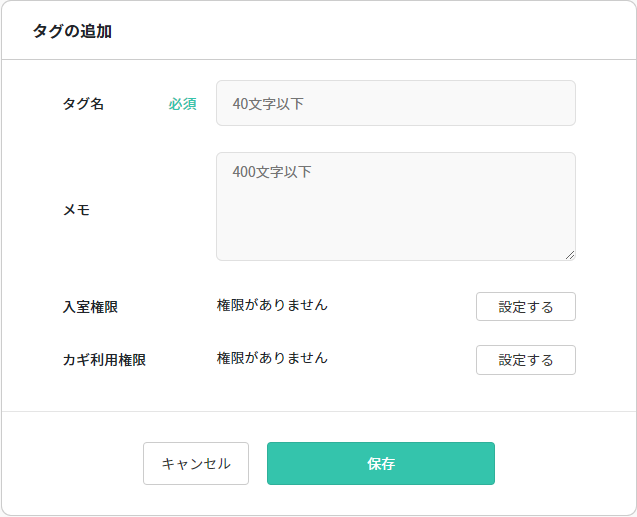Click the 40文字以下 placeholder text
This screenshot has height=517, width=637.
pyautogui.click(x=268, y=103)
